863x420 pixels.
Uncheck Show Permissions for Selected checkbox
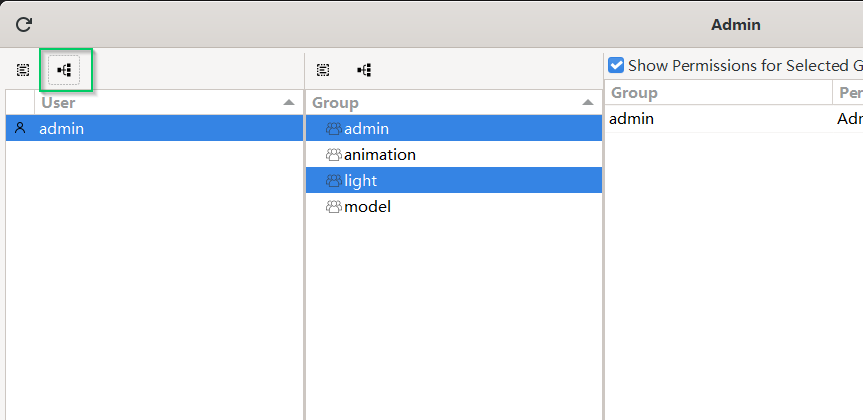click(x=617, y=66)
